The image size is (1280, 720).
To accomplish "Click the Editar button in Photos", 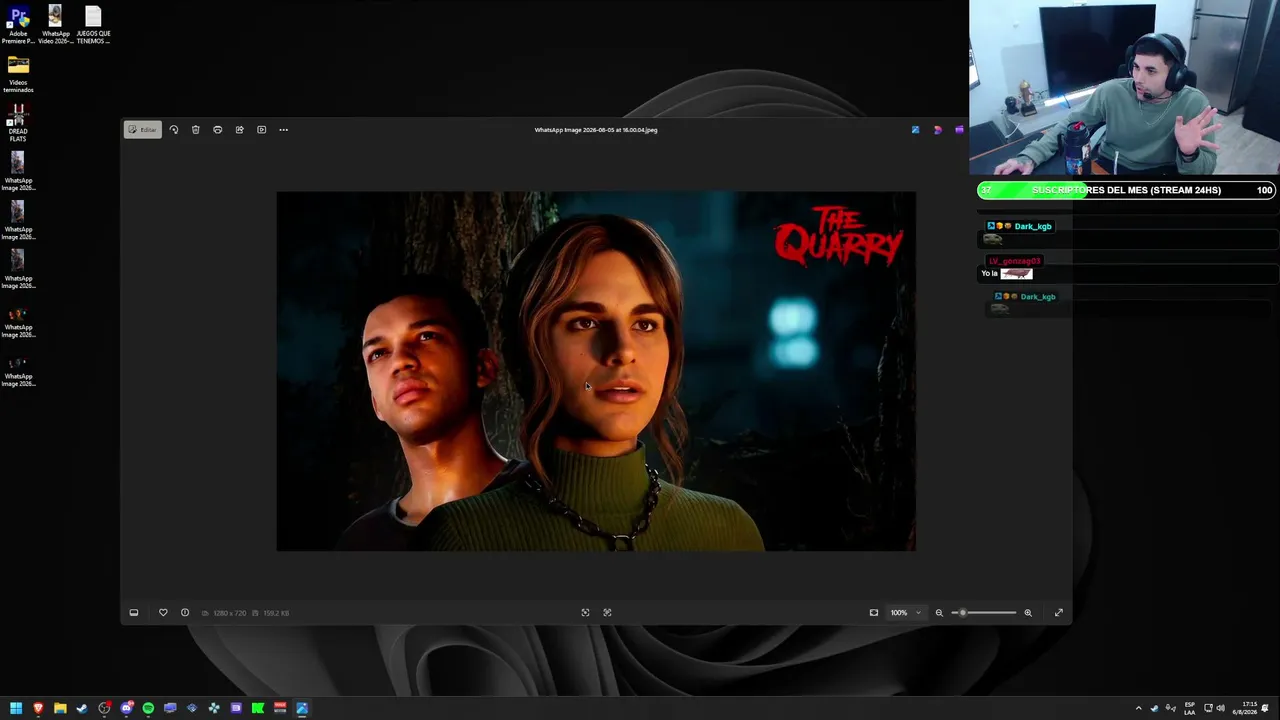I will [x=142, y=130].
